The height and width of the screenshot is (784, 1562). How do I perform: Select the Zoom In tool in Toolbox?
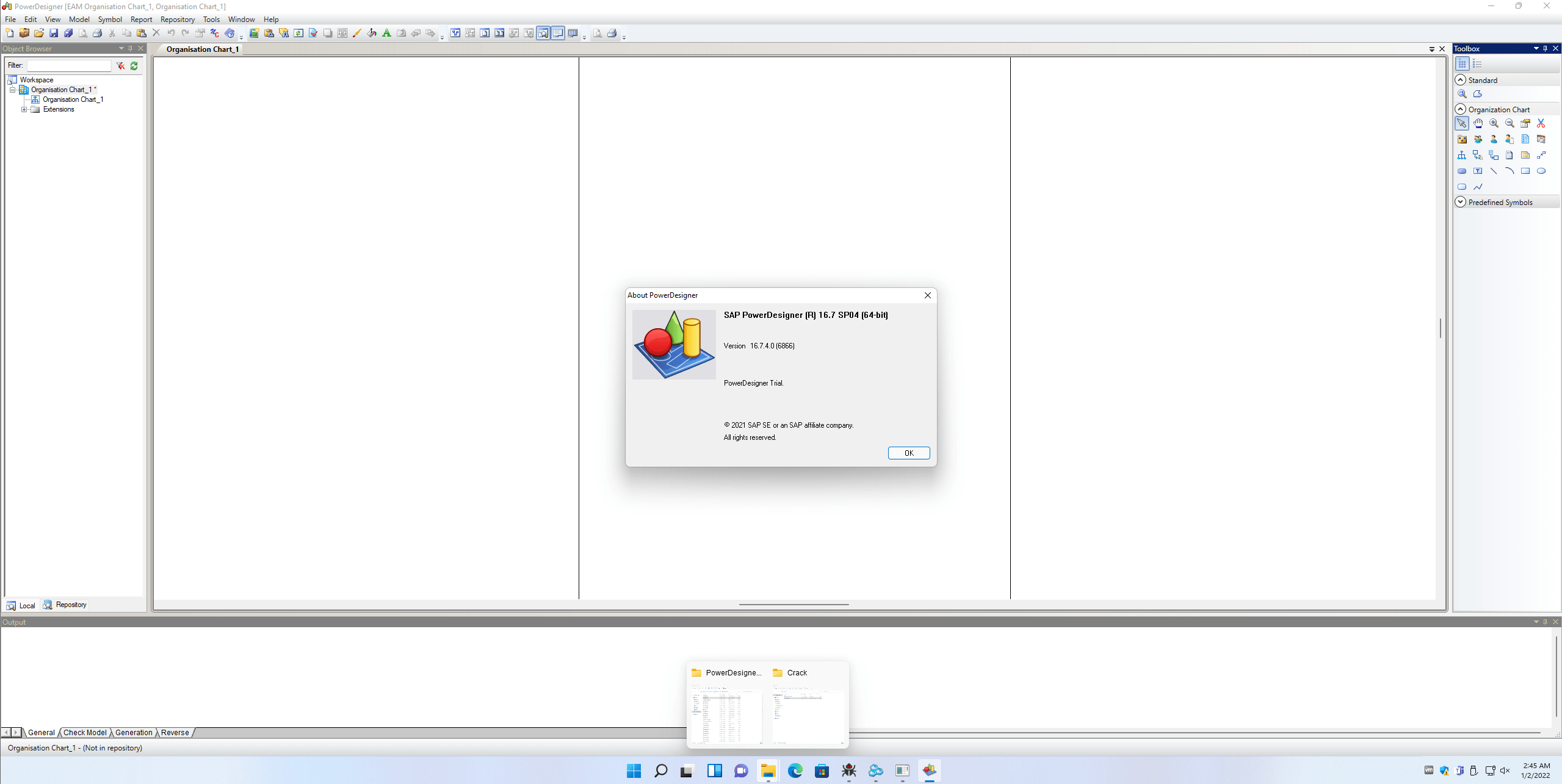(x=1494, y=123)
